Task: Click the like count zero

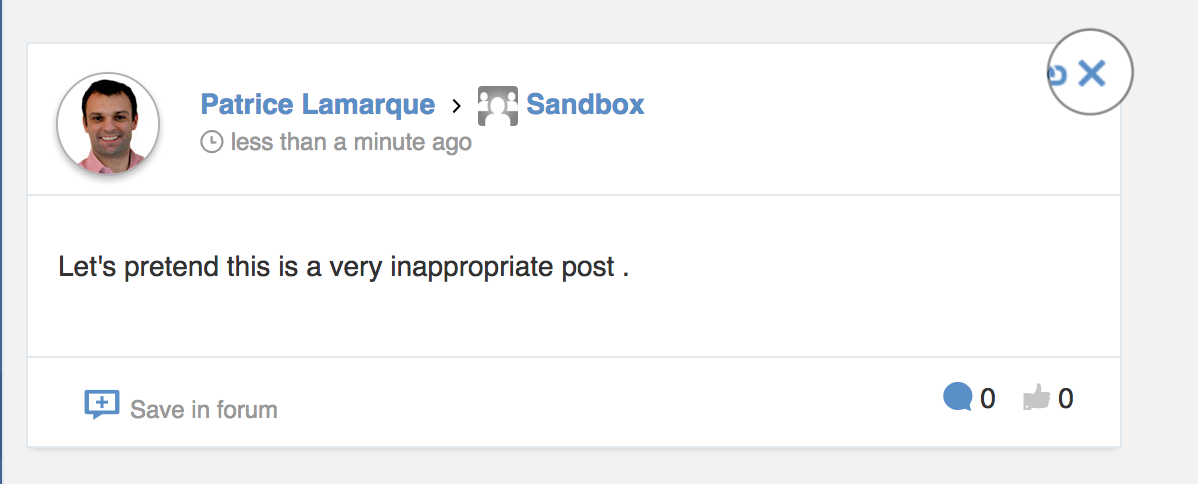Action: click(1065, 398)
